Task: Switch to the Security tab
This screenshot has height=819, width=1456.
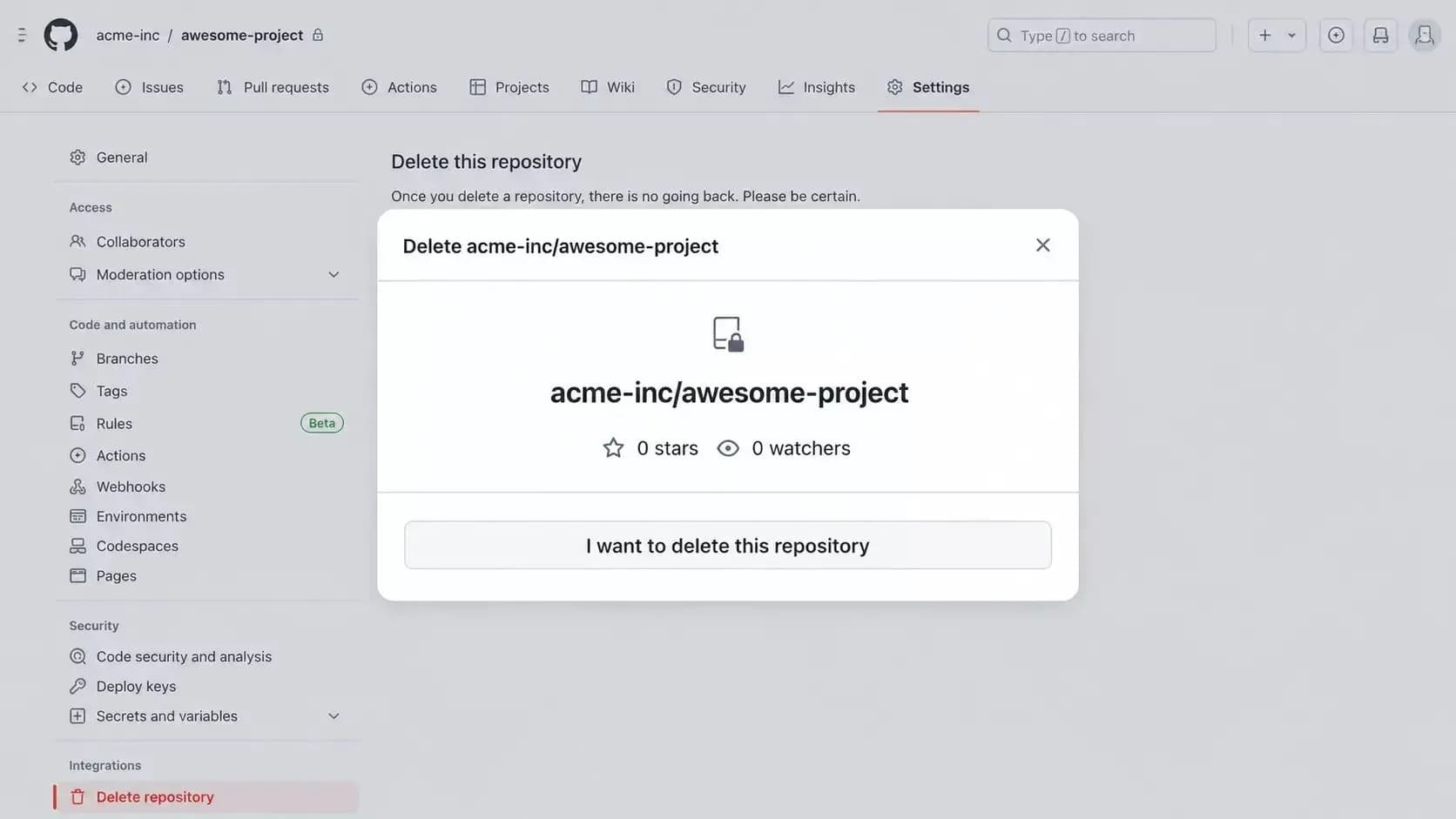Action: click(706, 87)
